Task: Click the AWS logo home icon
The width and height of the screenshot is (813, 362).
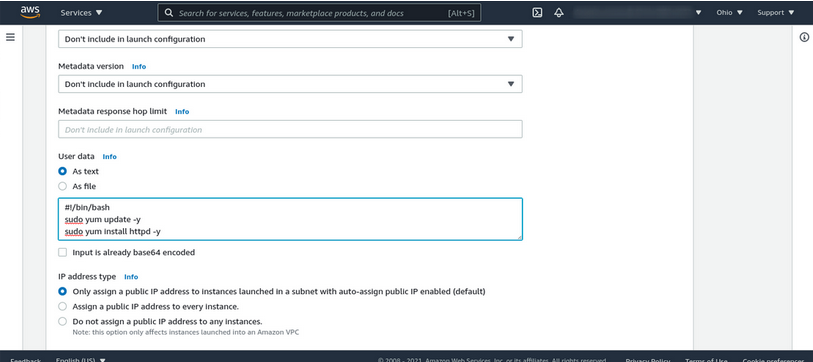Action: point(30,12)
